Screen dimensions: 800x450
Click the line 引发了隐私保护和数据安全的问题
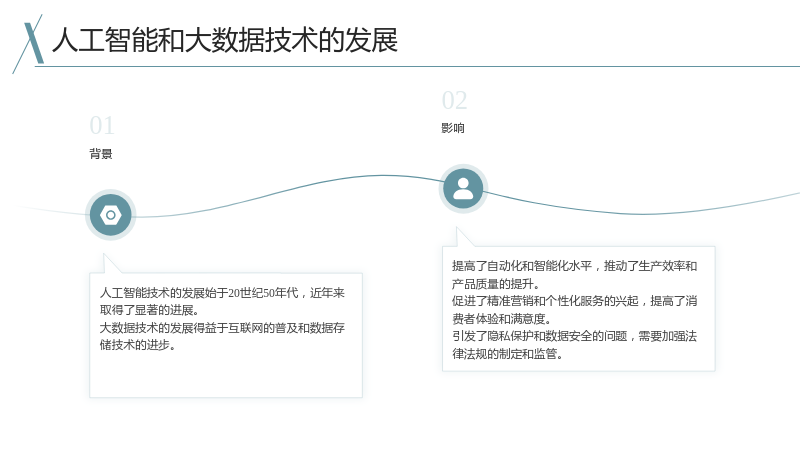(540, 336)
